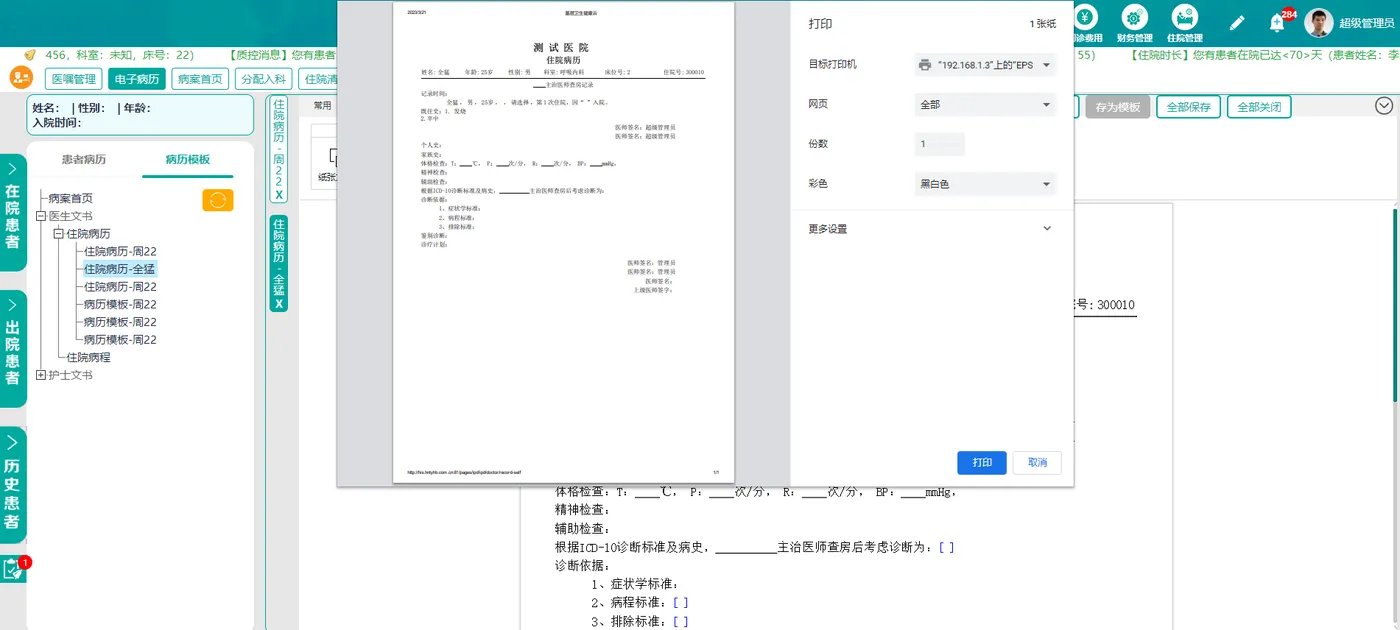Open the 电子病历 menu tab
The image size is (1400, 630).
[136, 79]
